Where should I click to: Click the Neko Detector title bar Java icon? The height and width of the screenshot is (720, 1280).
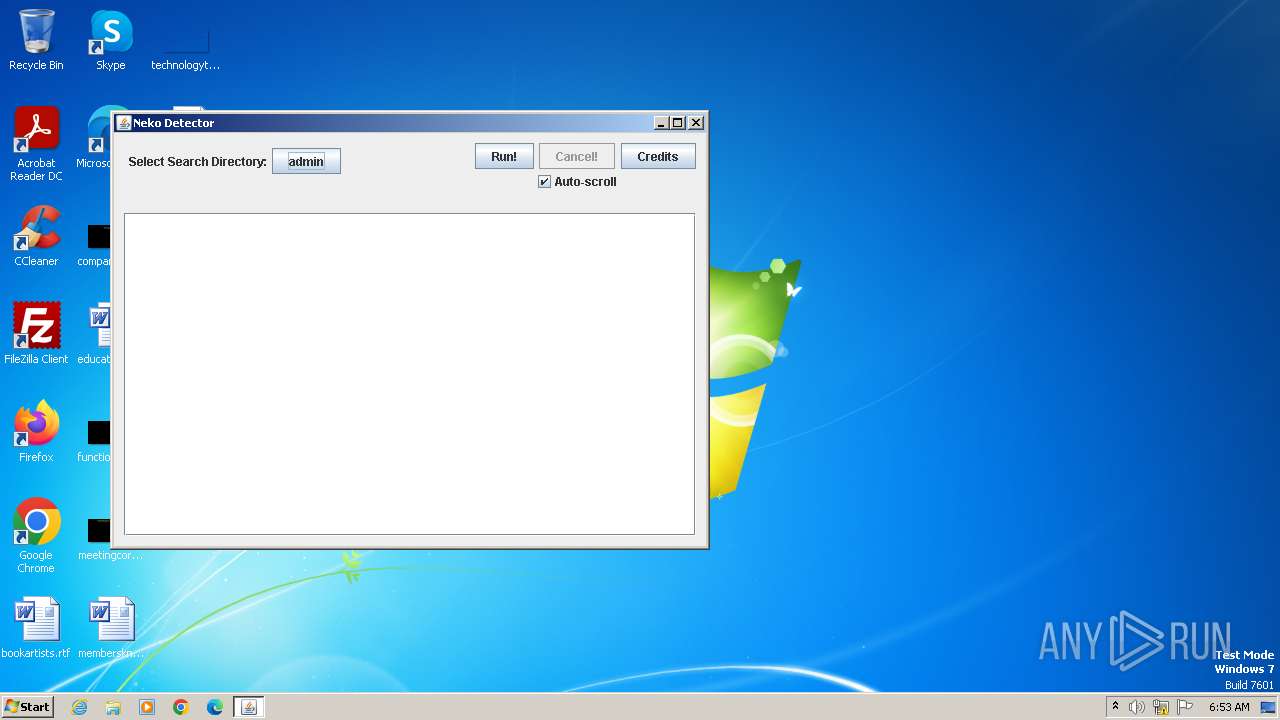124,123
